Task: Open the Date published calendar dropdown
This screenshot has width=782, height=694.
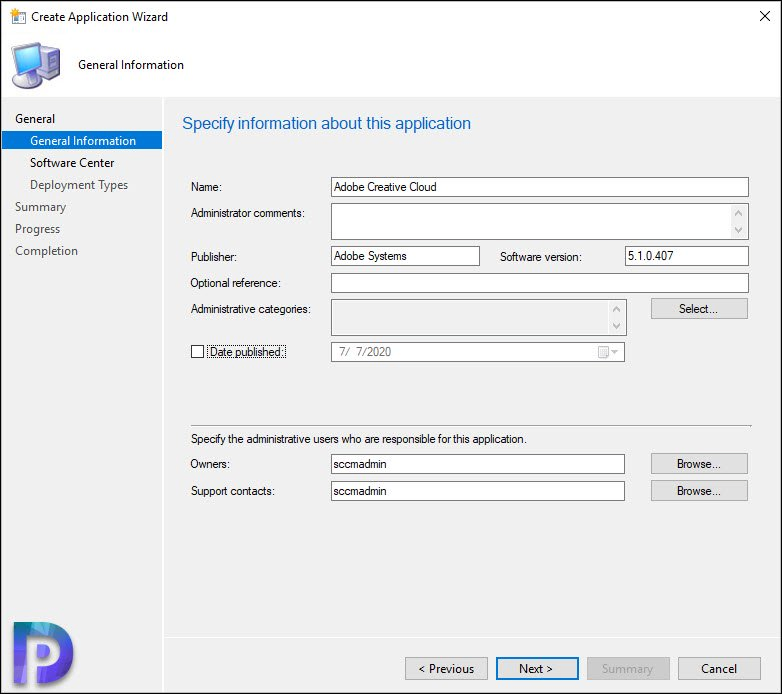Action: coord(608,352)
